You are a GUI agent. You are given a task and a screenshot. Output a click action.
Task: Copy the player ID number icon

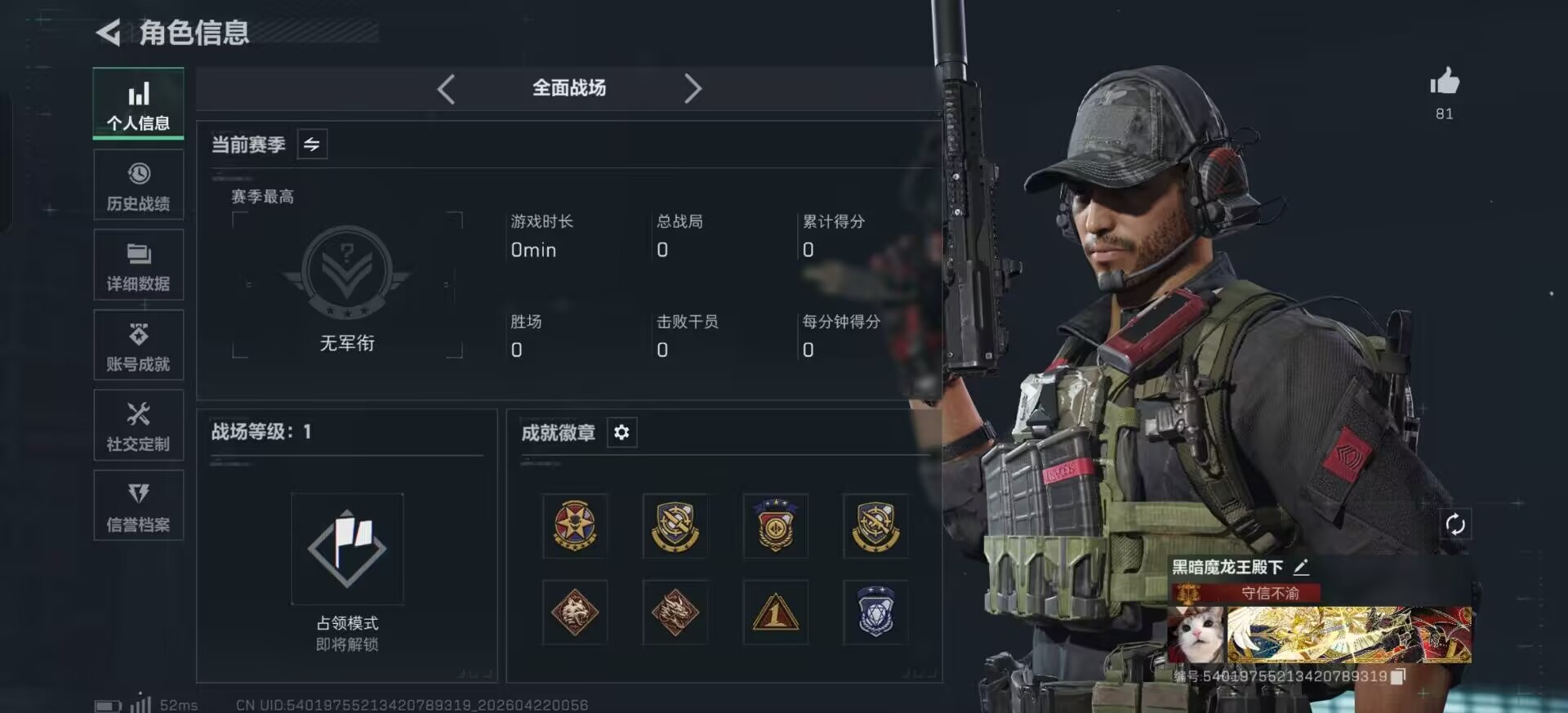(1397, 676)
